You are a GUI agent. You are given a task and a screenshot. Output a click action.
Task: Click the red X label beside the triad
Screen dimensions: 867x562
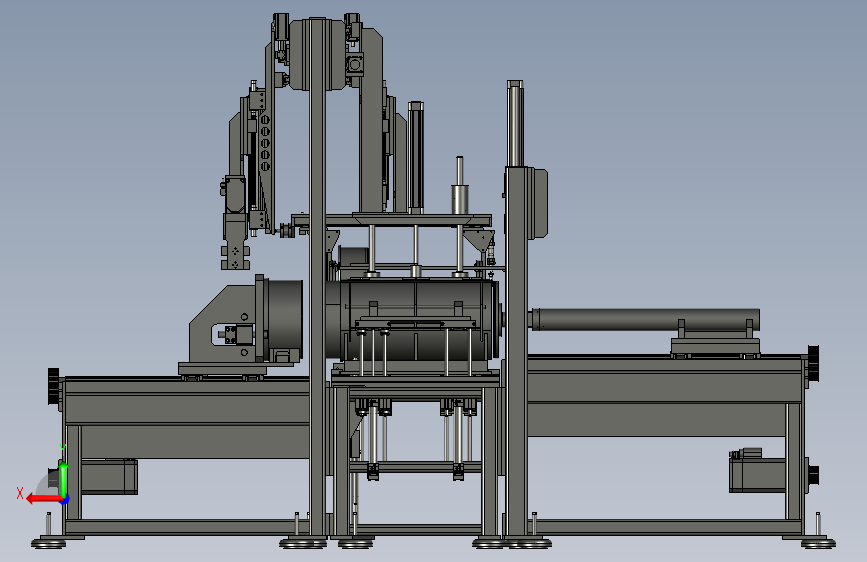20,493
